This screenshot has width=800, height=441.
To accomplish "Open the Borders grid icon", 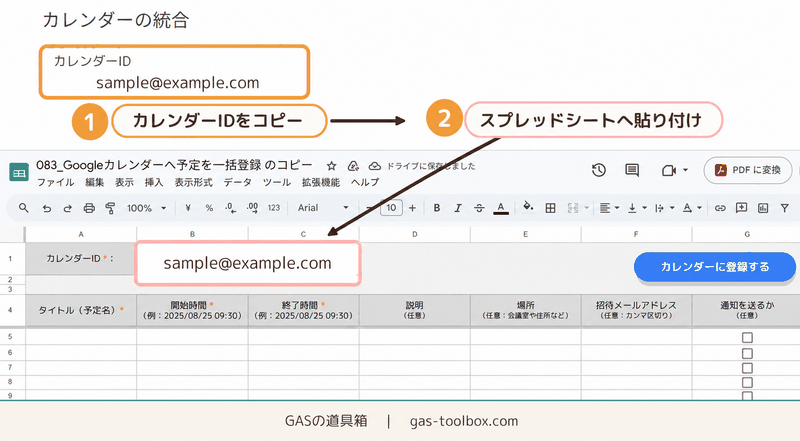I will (x=551, y=208).
